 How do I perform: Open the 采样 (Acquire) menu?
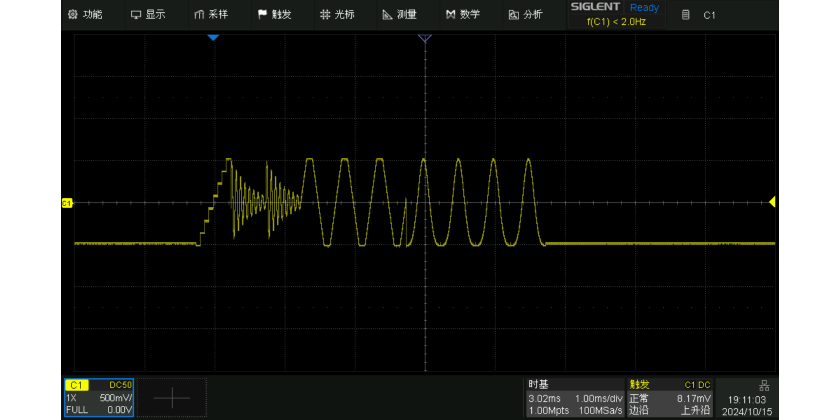tap(211, 15)
